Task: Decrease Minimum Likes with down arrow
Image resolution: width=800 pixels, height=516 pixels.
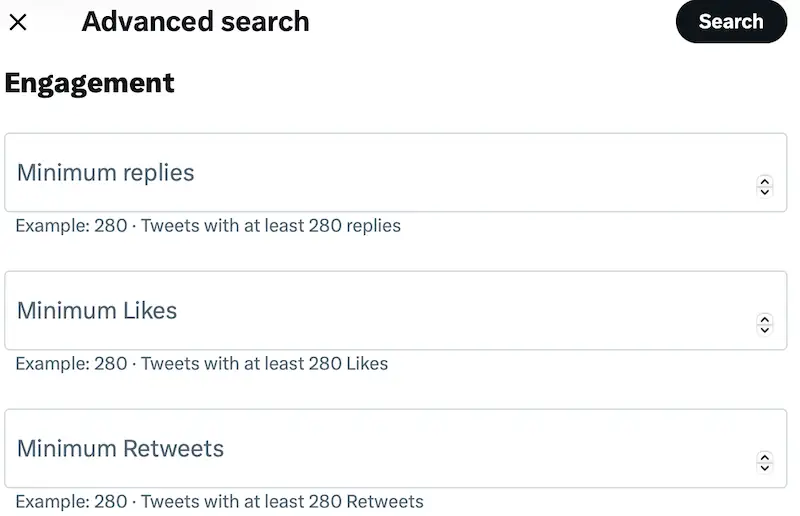Action: [x=765, y=329]
